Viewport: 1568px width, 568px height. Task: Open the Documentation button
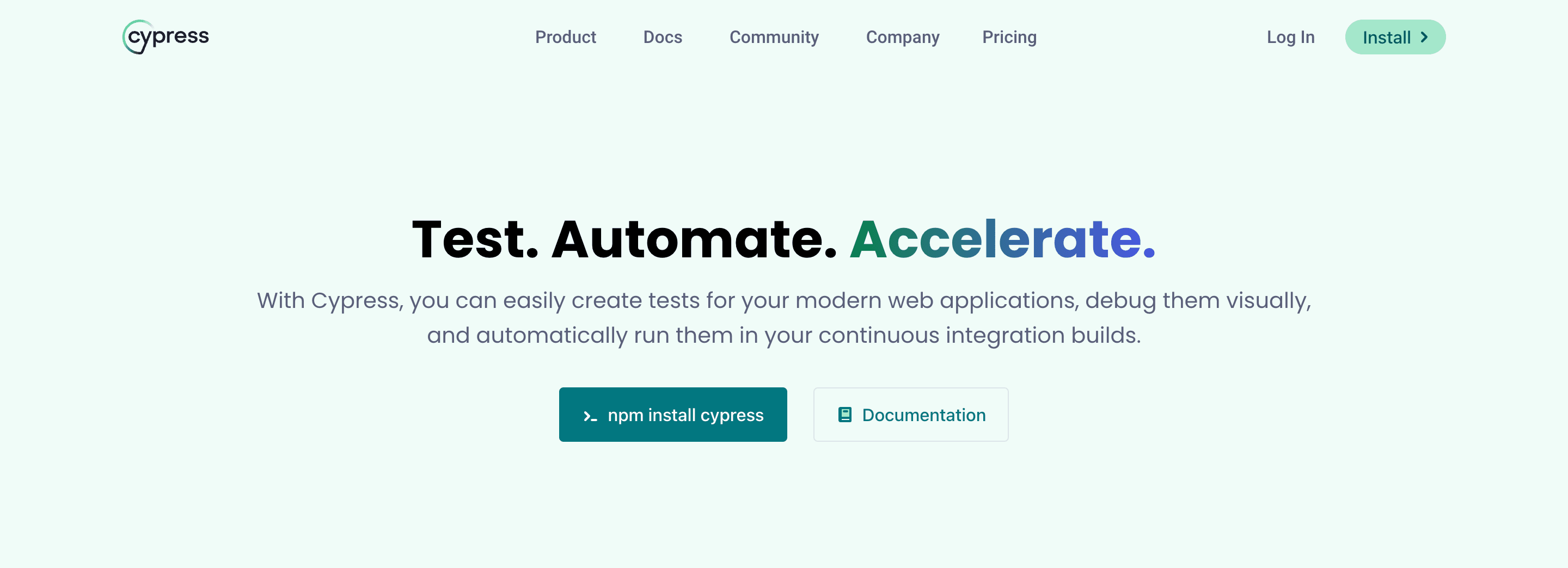(x=910, y=415)
